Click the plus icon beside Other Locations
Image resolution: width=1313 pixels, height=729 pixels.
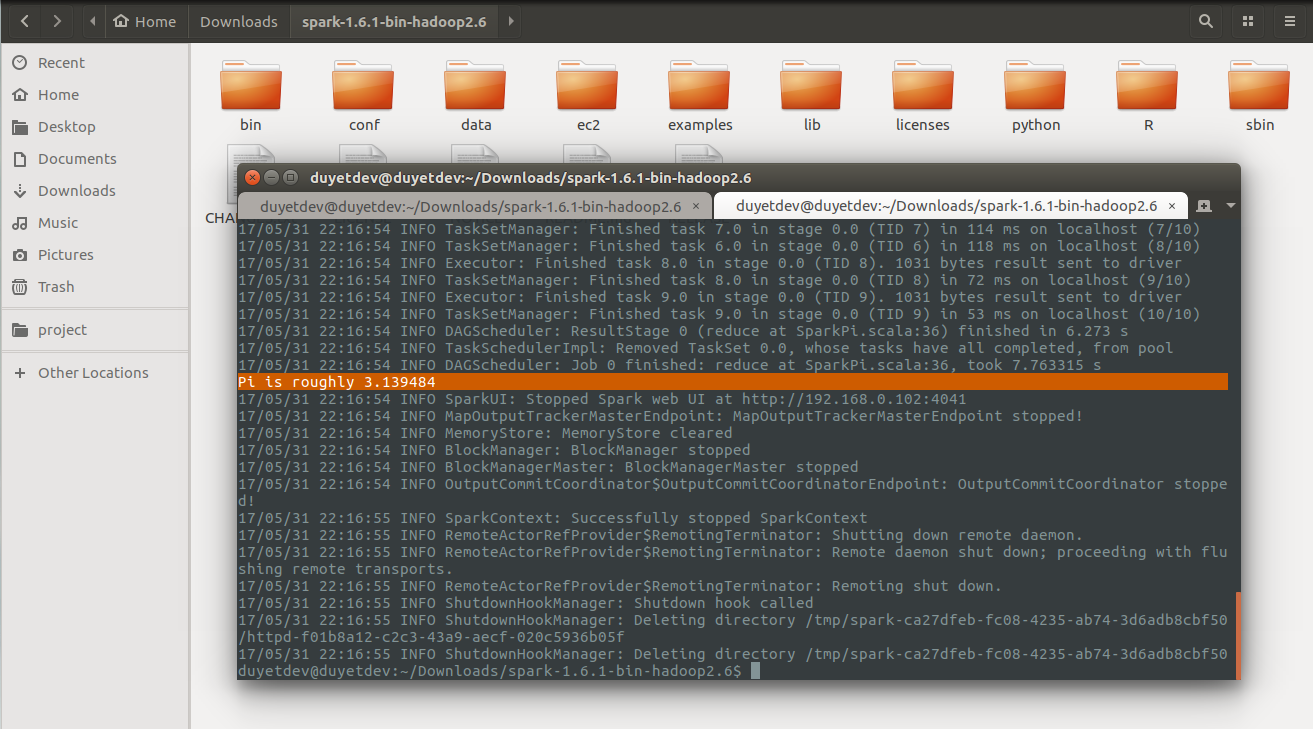(19, 373)
